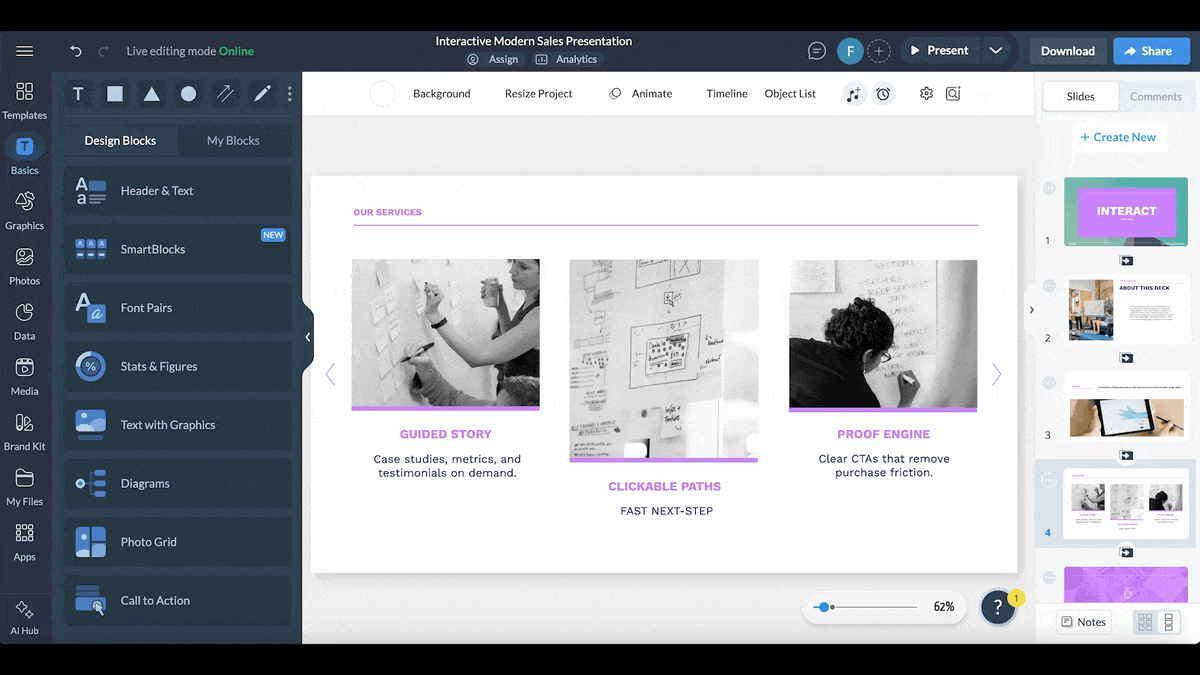Click the Download button

pos(1068,51)
